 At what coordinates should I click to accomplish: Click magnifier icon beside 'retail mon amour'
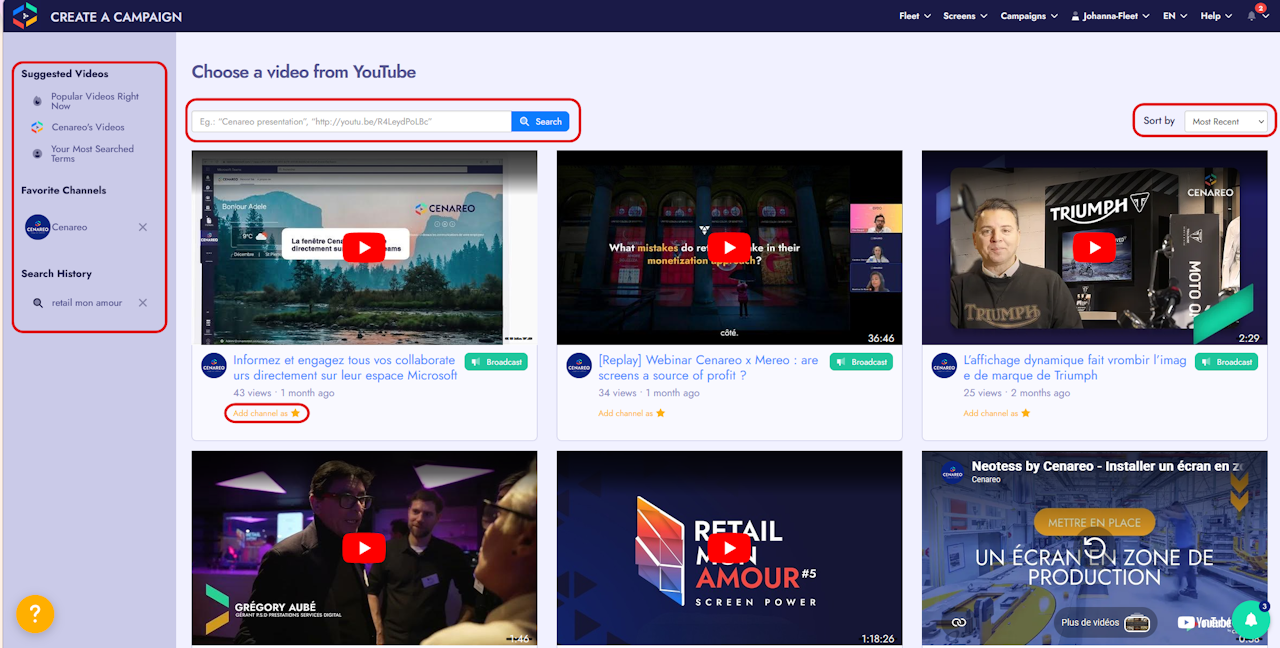click(x=38, y=303)
